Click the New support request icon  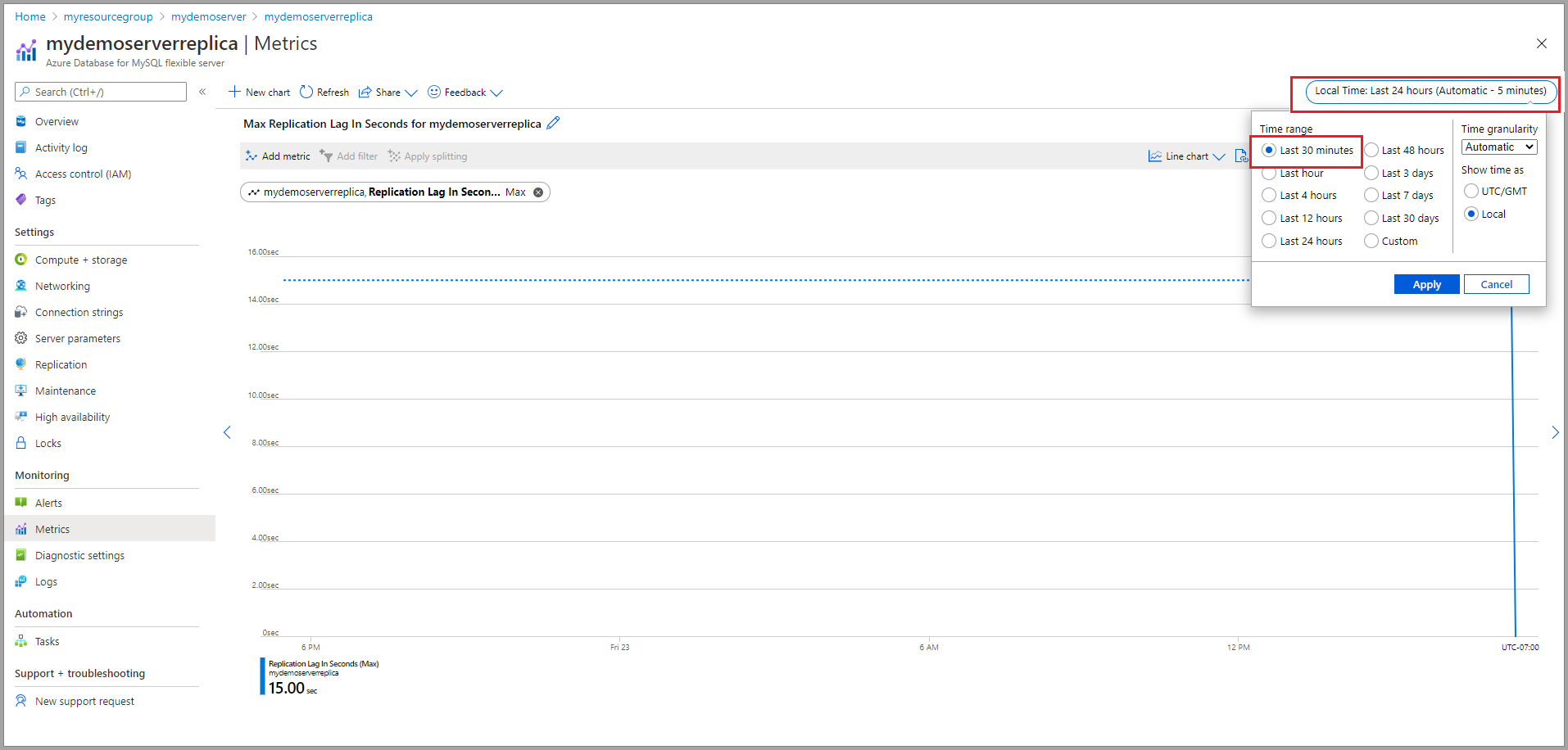[x=21, y=701]
